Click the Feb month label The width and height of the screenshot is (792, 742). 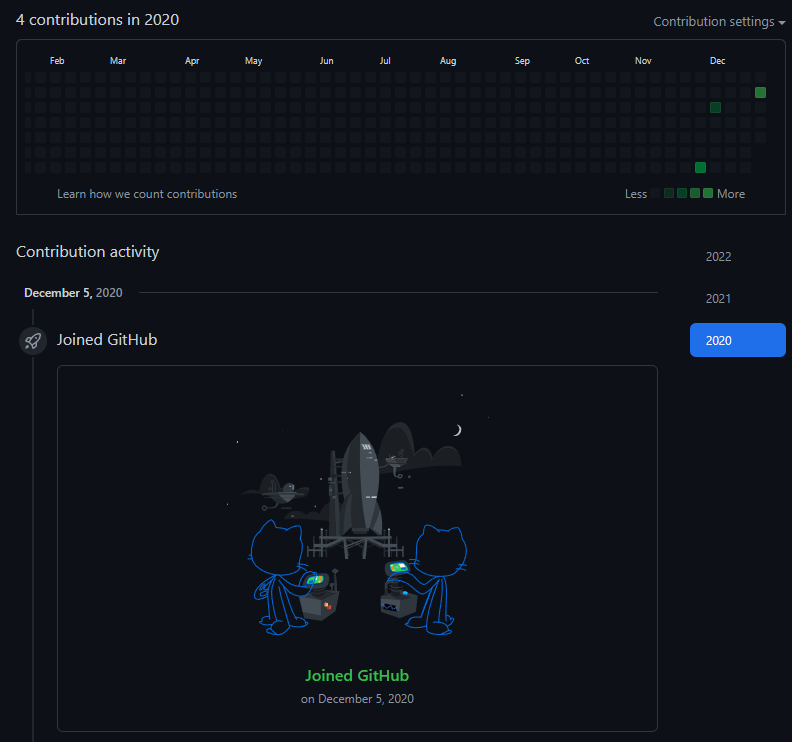(57, 61)
